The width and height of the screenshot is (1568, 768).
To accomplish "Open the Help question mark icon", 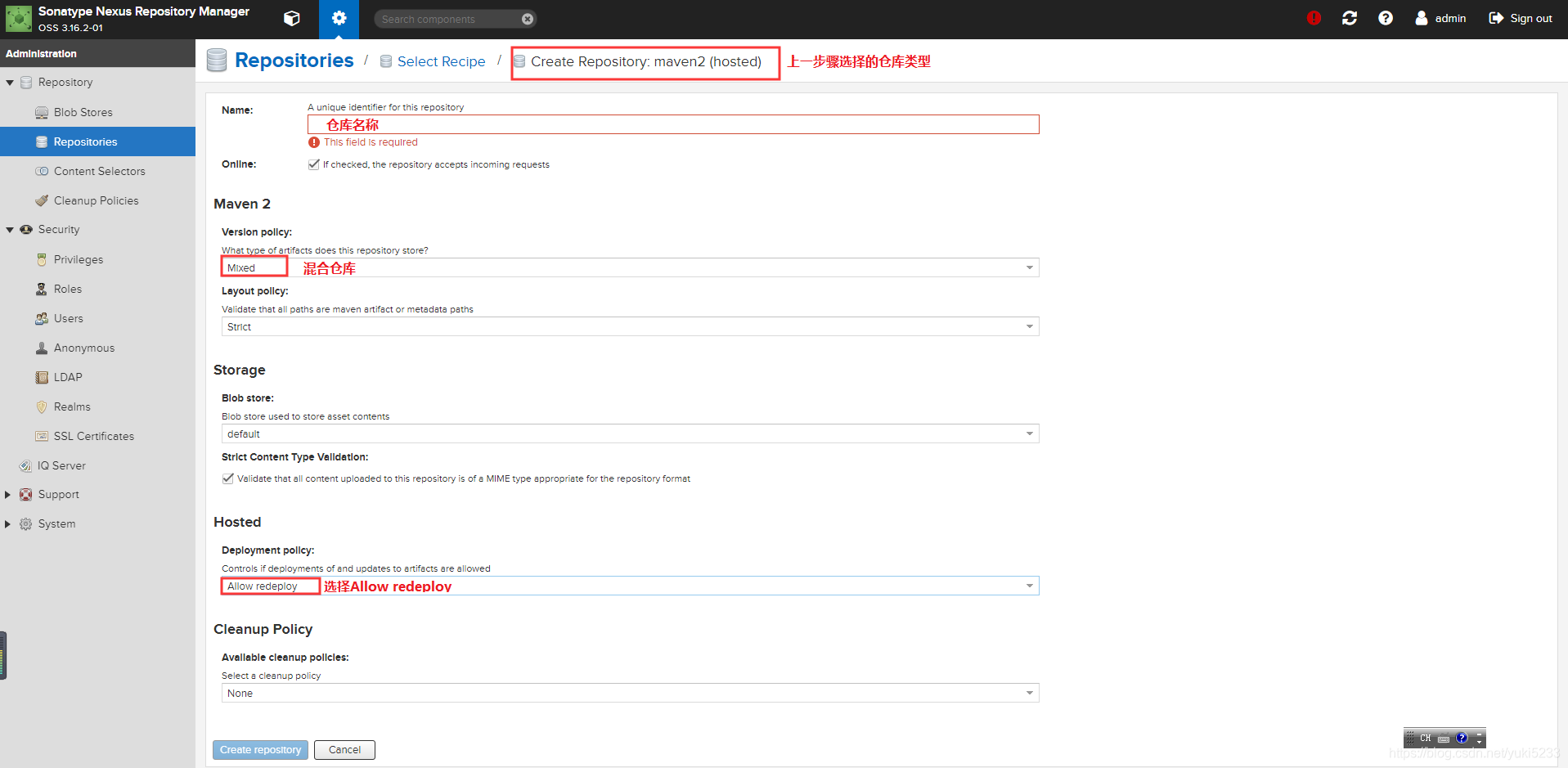I will [x=1386, y=18].
